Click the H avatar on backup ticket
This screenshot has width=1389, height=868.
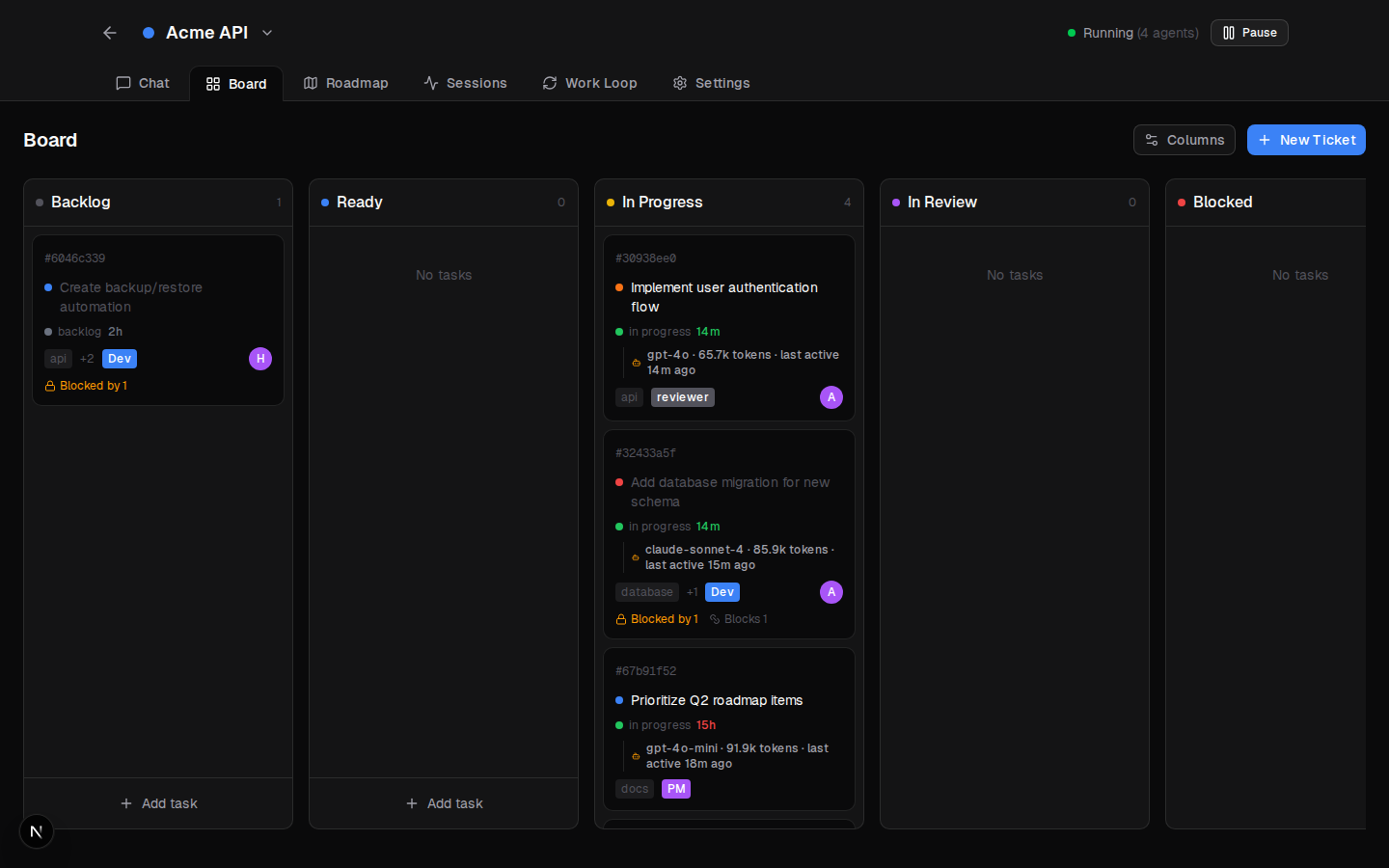click(x=260, y=359)
